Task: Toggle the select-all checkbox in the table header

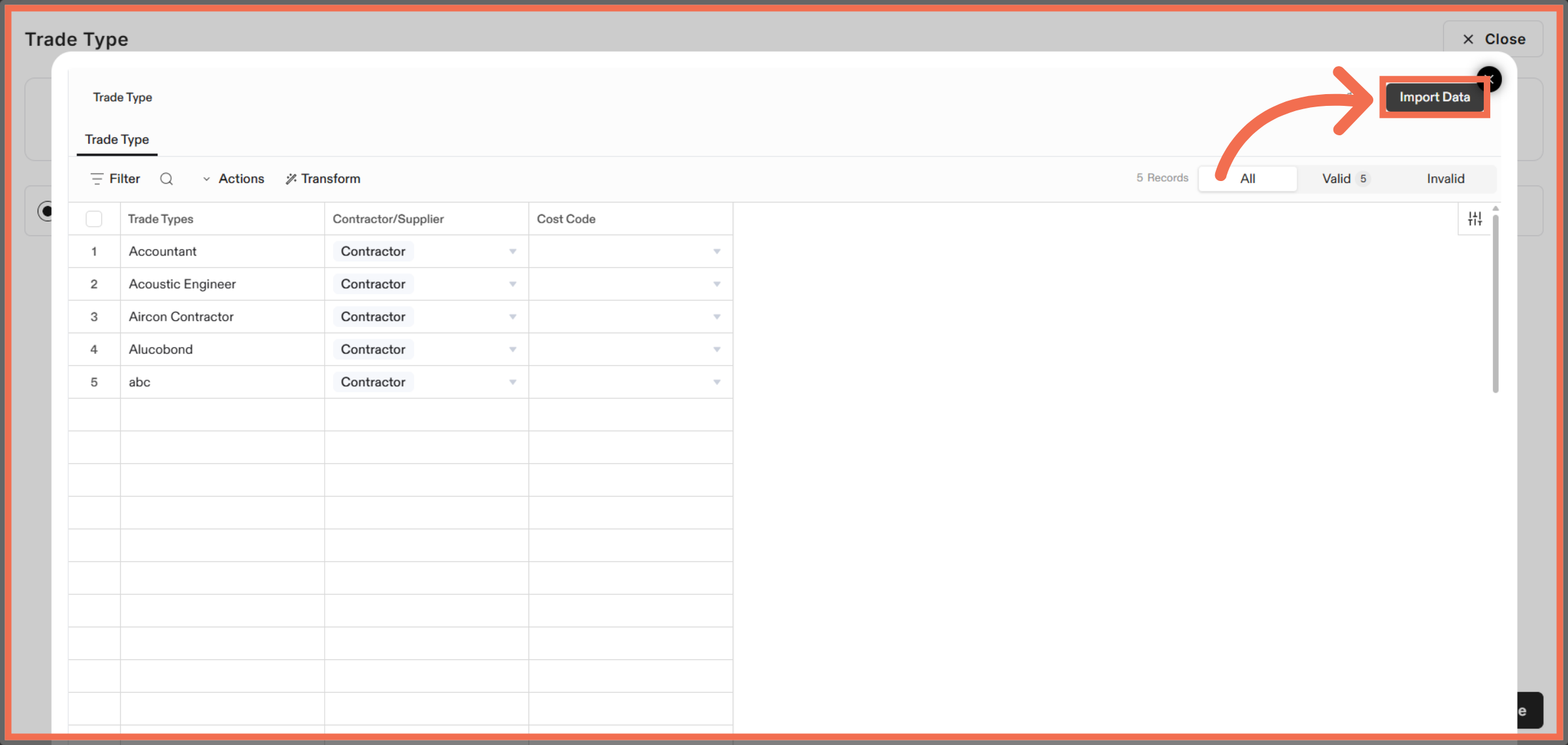Action: click(x=94, y=218)
